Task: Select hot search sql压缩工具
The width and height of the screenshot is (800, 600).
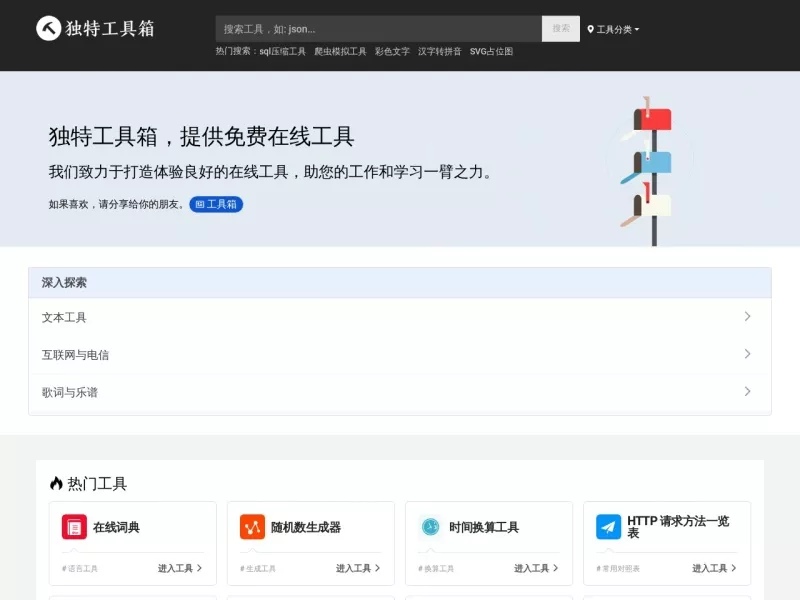Action: pos(283,52)
